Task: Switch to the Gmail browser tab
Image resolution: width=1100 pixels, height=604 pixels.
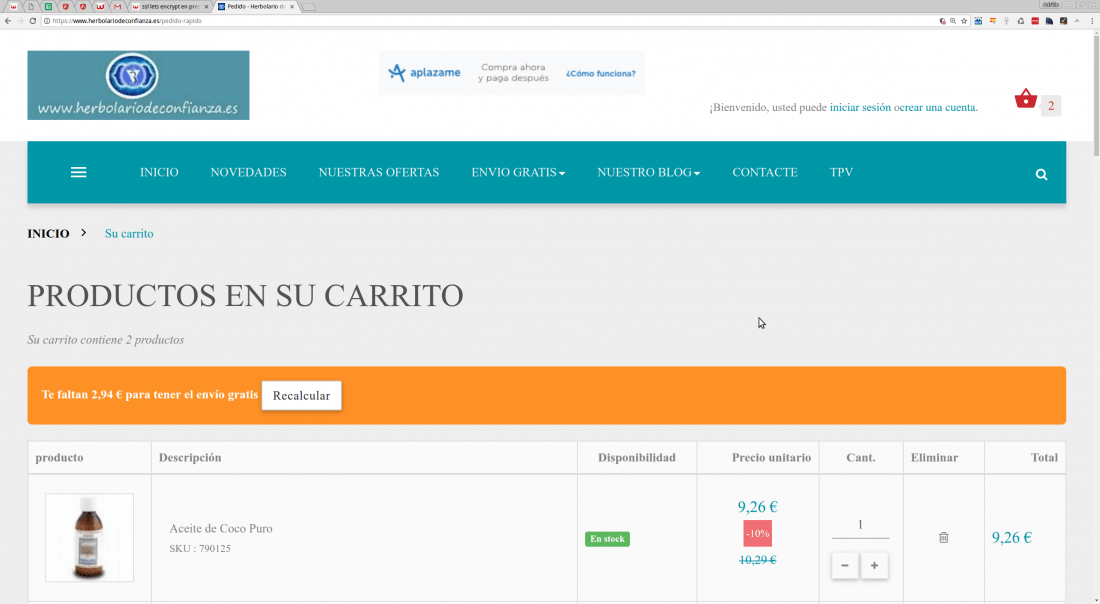Action: pos(117,6)
